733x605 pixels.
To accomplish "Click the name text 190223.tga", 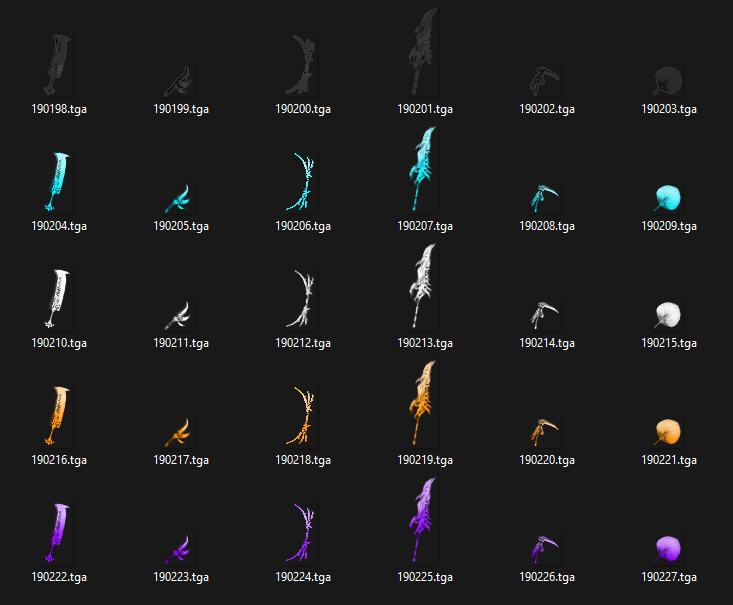I will (x=181, y=577).
